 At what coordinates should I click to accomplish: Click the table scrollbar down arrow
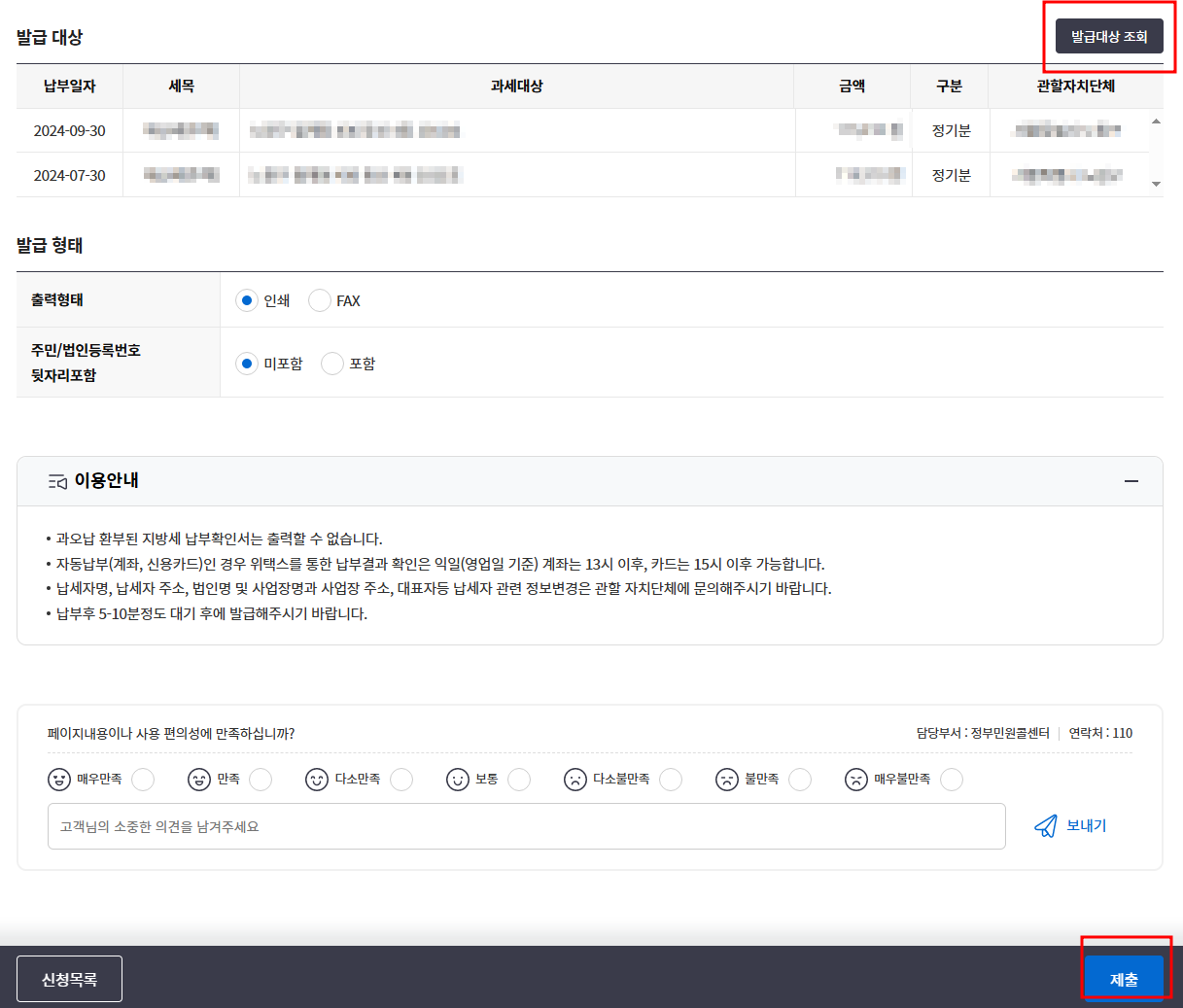[x=1155, y=184]
